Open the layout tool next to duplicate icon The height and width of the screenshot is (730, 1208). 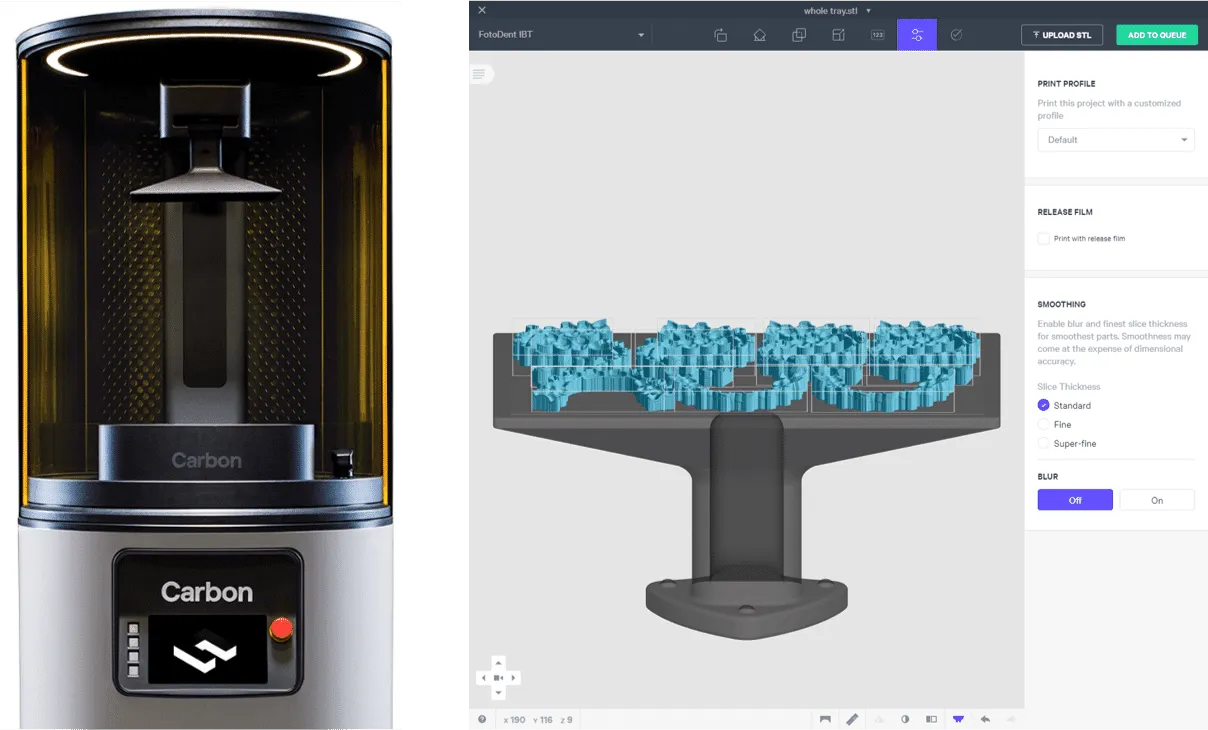pos(838,35)
